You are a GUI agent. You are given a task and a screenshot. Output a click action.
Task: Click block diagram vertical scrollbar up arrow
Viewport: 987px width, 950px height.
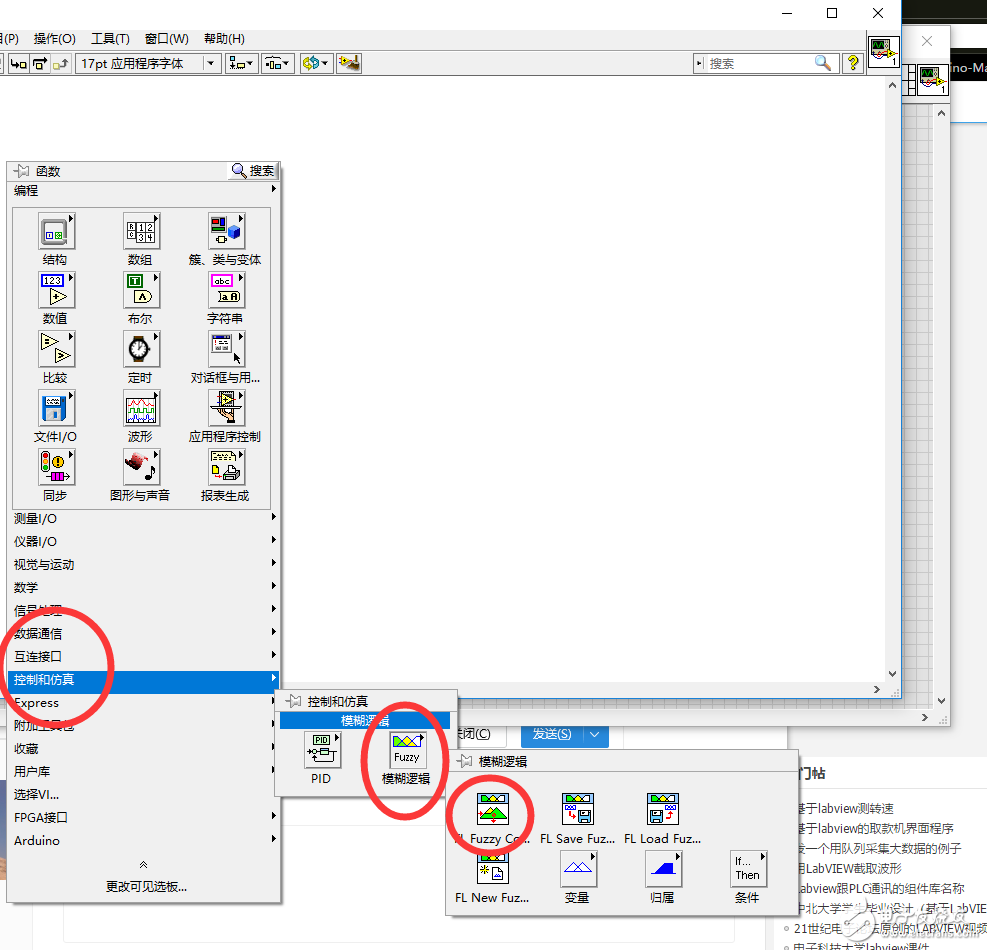click(x=892, y=85)
